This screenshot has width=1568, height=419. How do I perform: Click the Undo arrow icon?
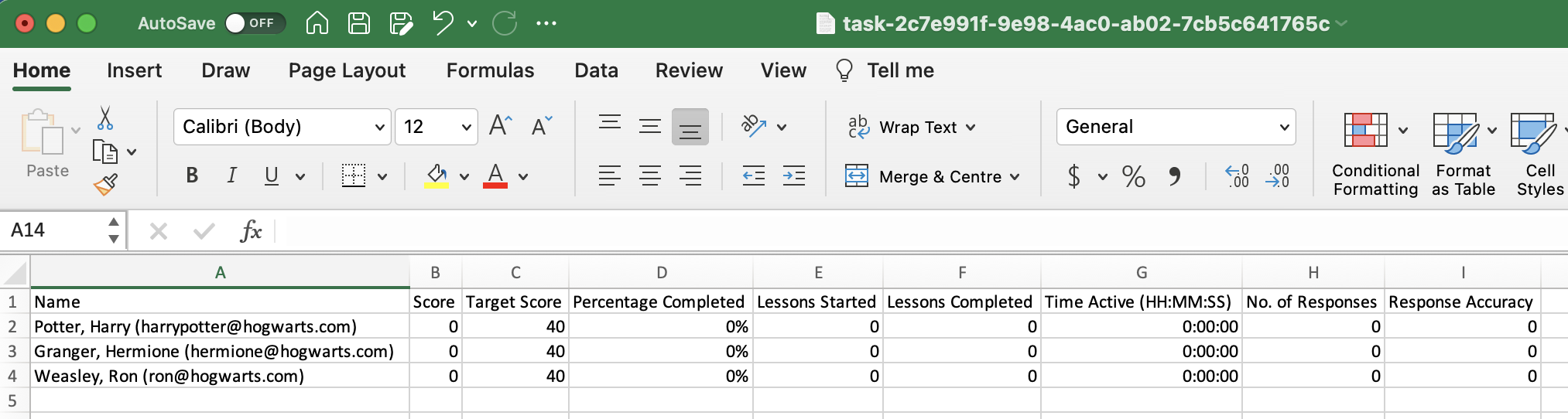(443, 22)
